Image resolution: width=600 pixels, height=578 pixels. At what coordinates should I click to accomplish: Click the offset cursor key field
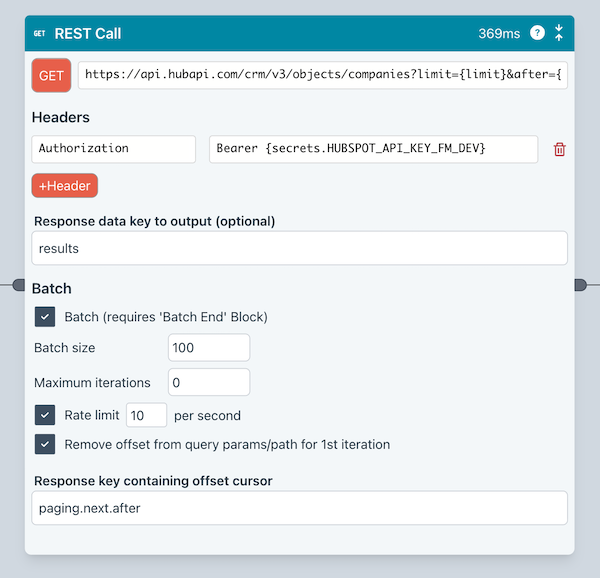[x=299, y=507]
